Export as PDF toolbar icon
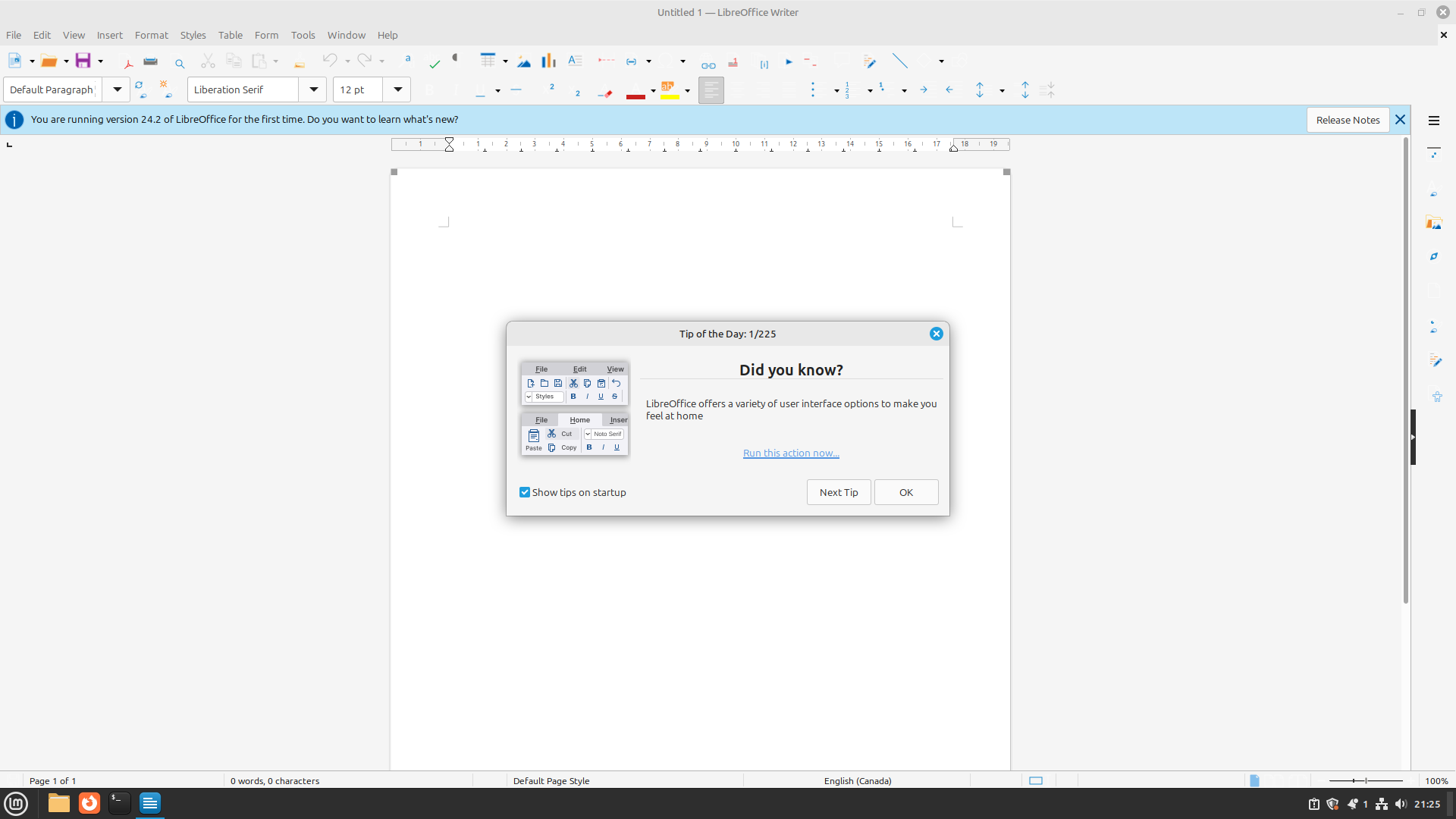Image resolution: width=1456 pixels, height=819 pixels. click(127, 61)
